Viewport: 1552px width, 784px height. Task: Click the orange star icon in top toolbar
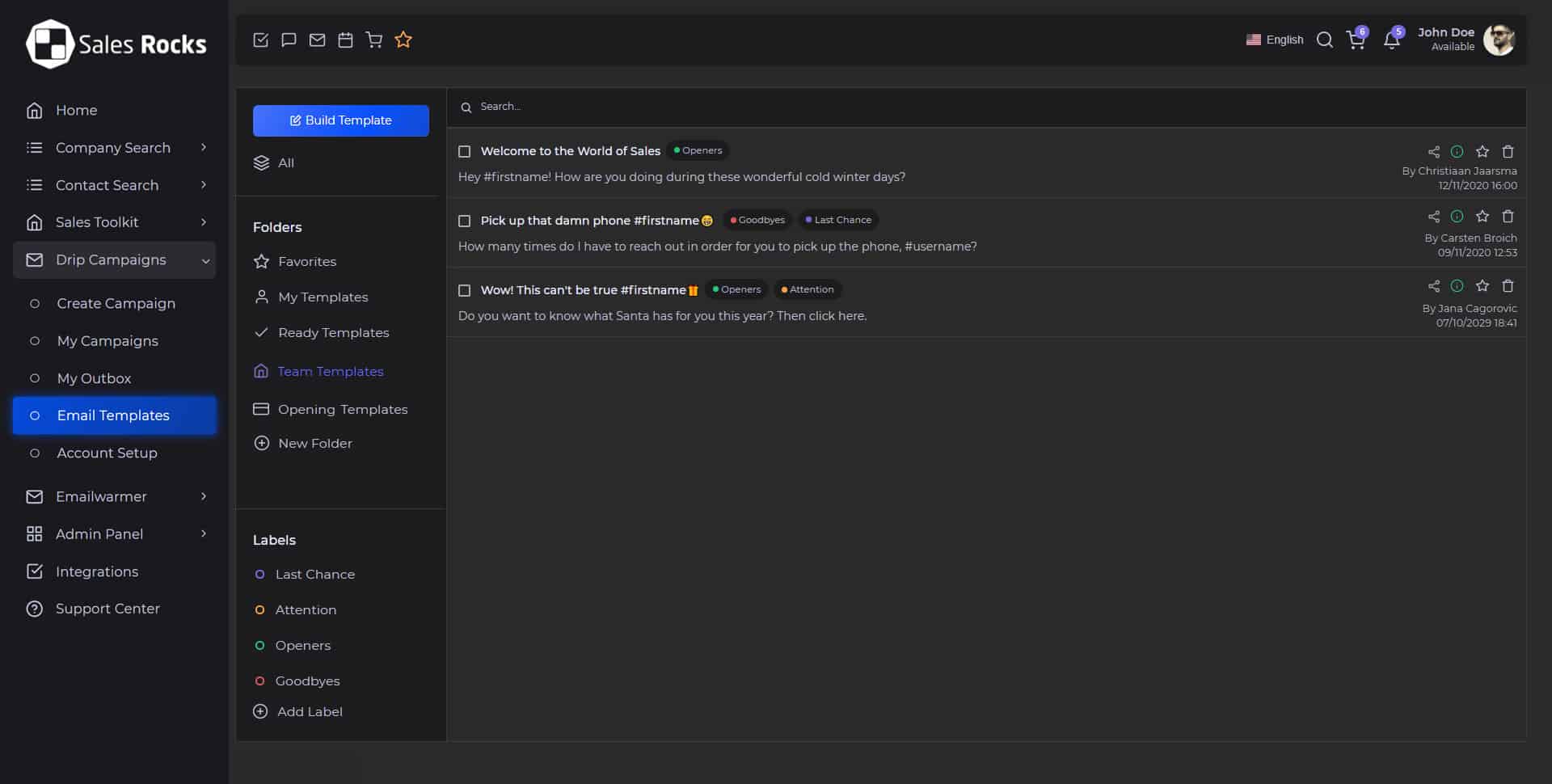pyautogui.click(x=403, y=40)
